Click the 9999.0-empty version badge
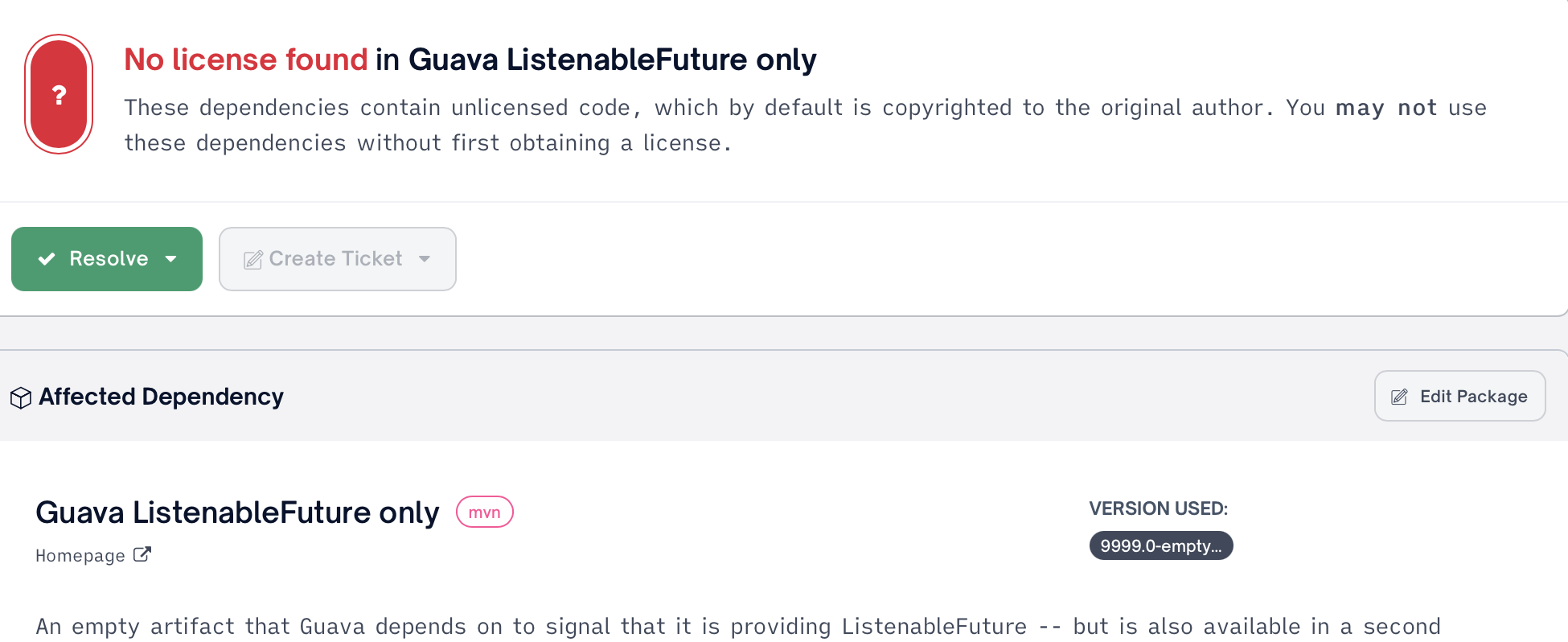Viewport: 1568px width, 642px height. [1160, 545]
